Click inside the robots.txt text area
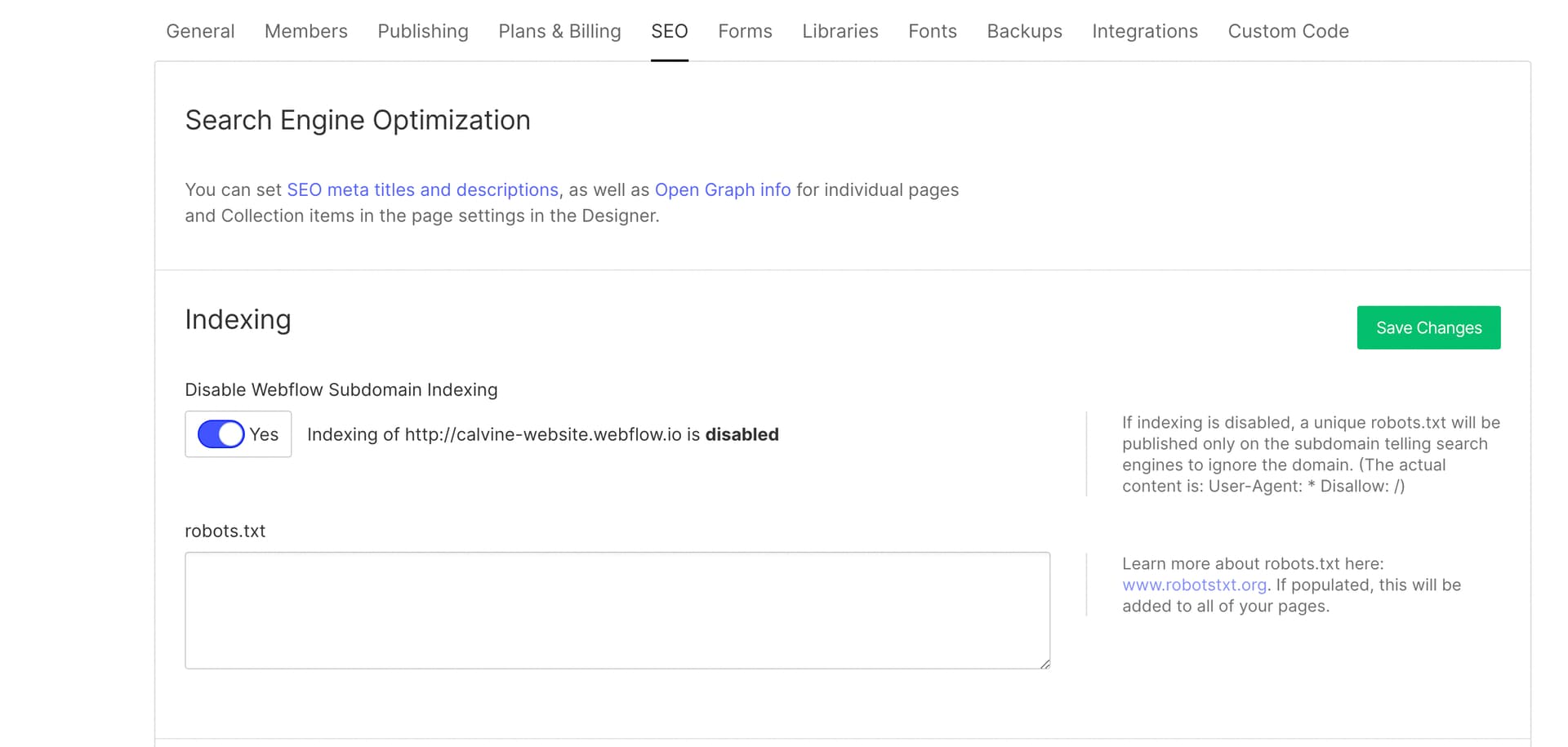This screenshot has height=747, width=1568. pos(617,610)
